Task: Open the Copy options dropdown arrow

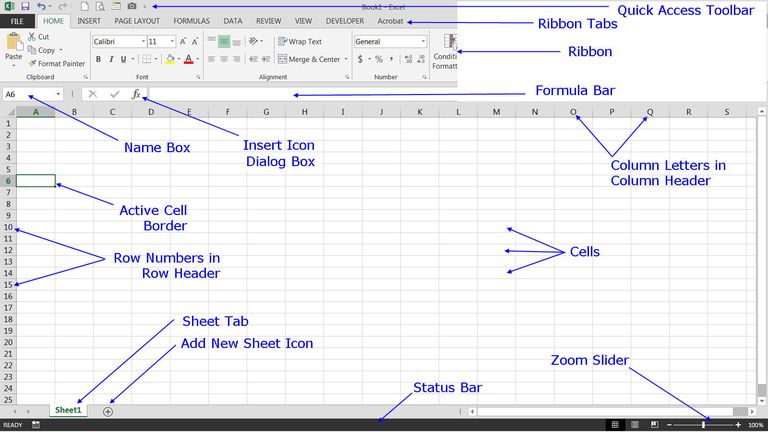Action: [61, 50]
